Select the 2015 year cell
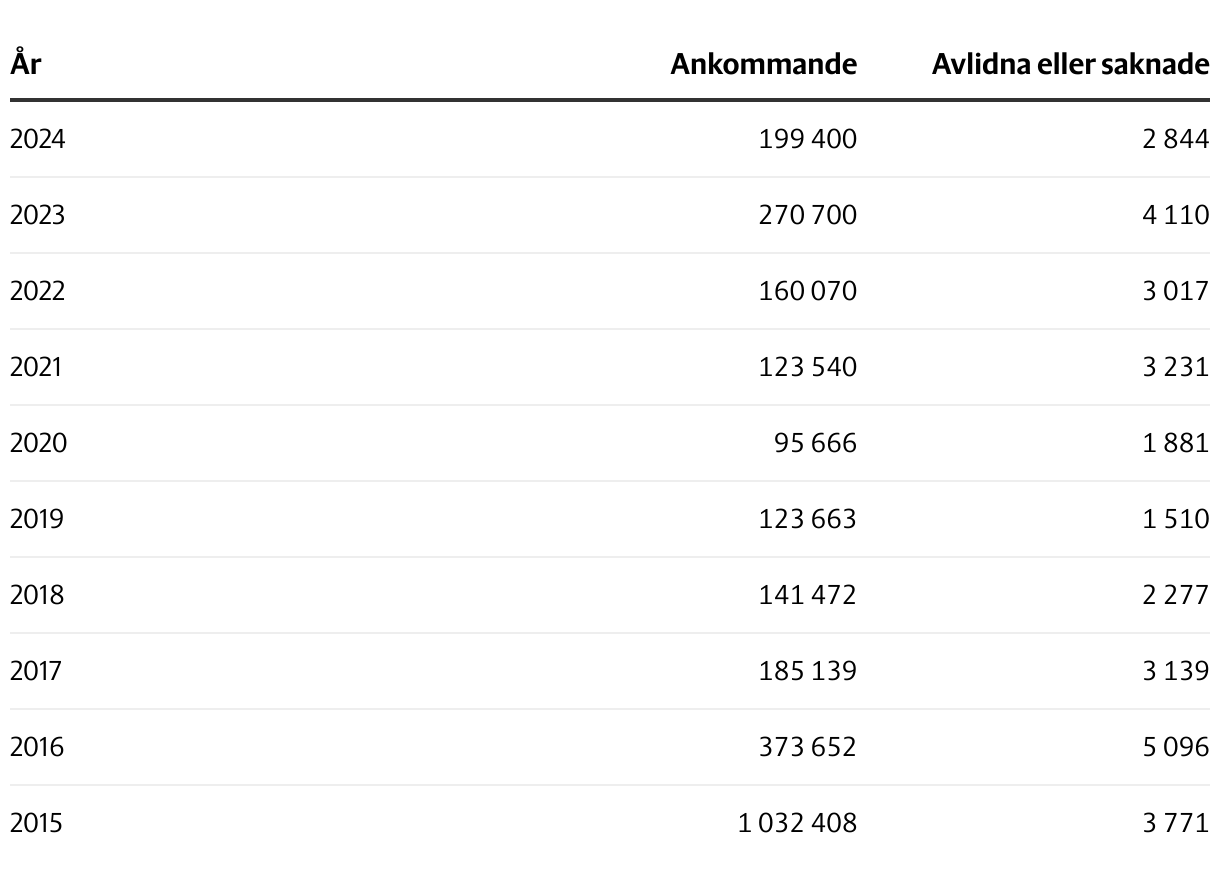This screenshot has width=1220, height=870. (36, 823)
